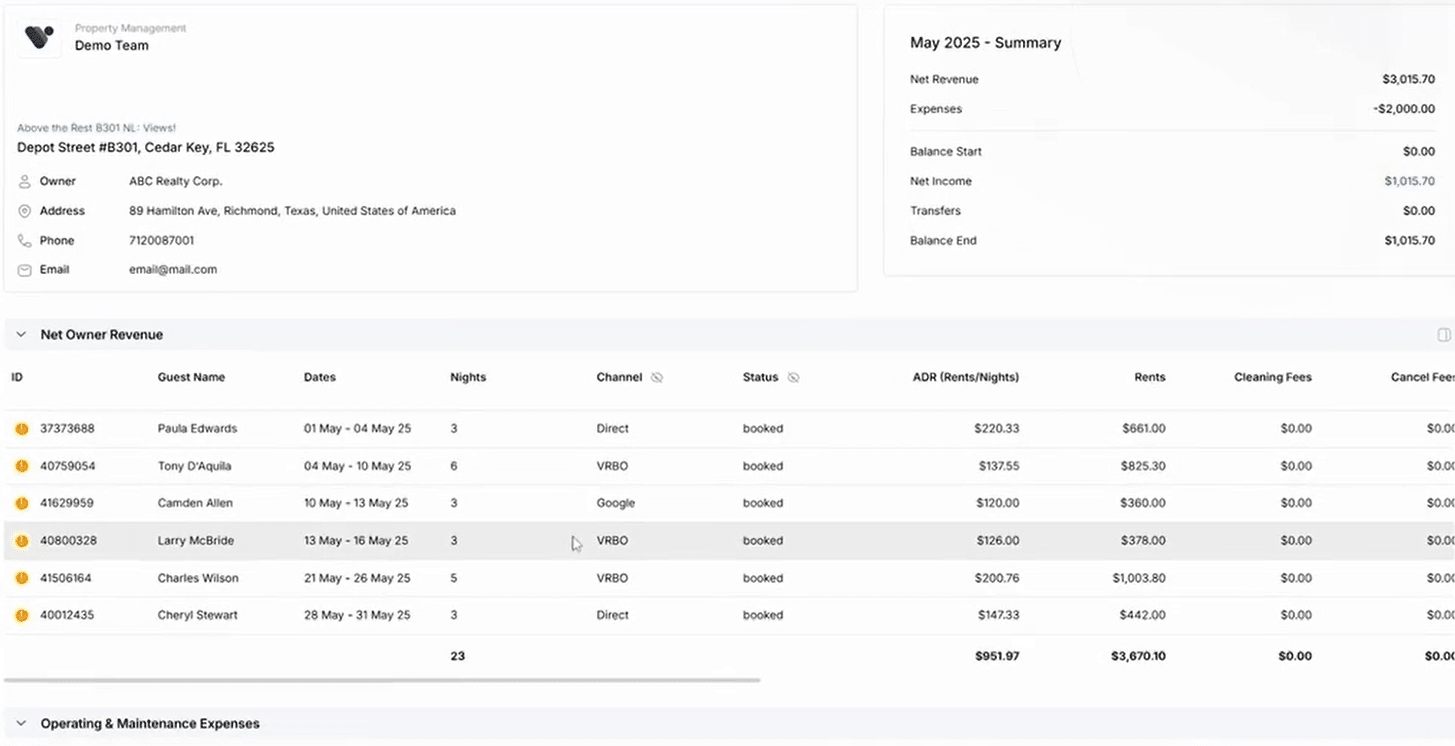1455x746 pixels.
Task: Select the Charles Wilson reservation row
Action: [197, 578]
